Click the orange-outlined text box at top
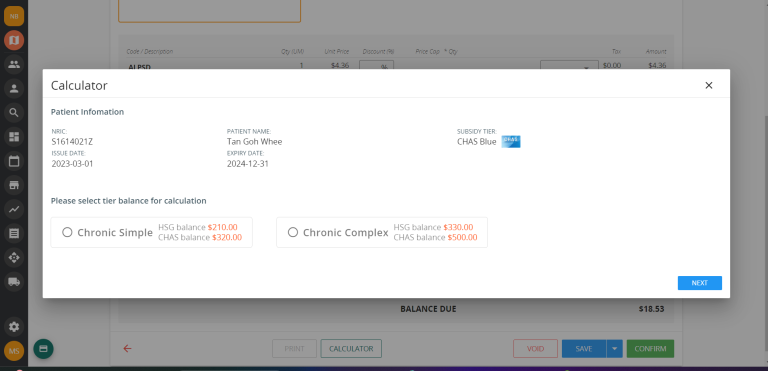Viewport: 768px width, 371px height. (209, 11)
